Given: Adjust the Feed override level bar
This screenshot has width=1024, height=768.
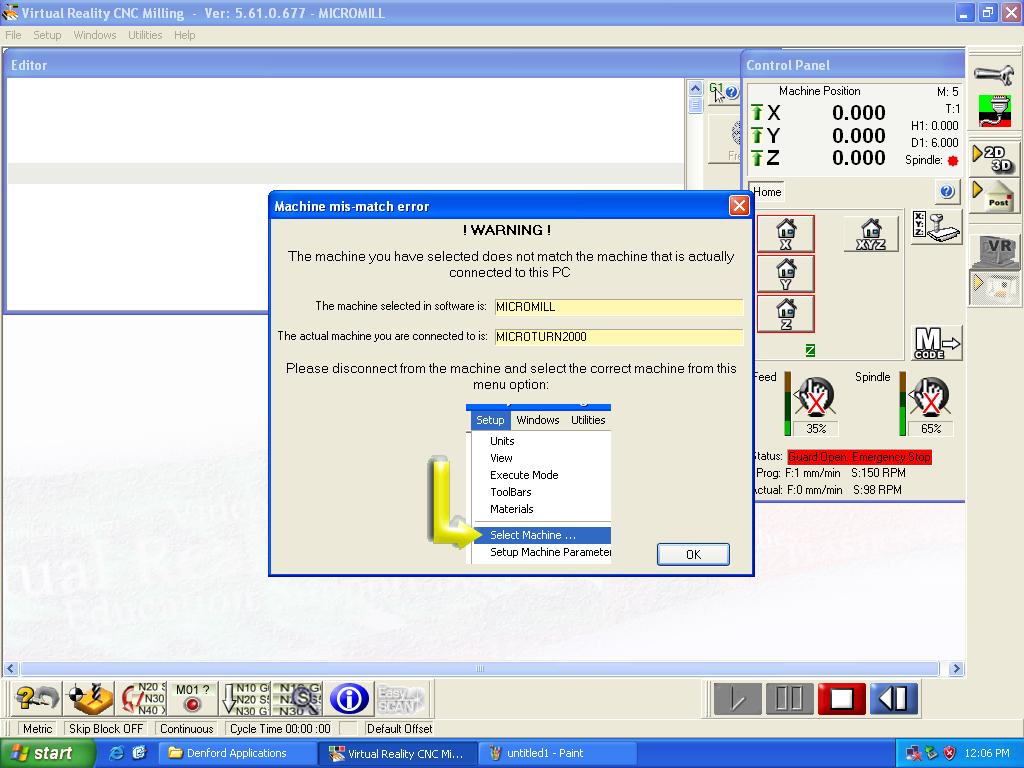Looking at the screenshot, I should [788, 404].
